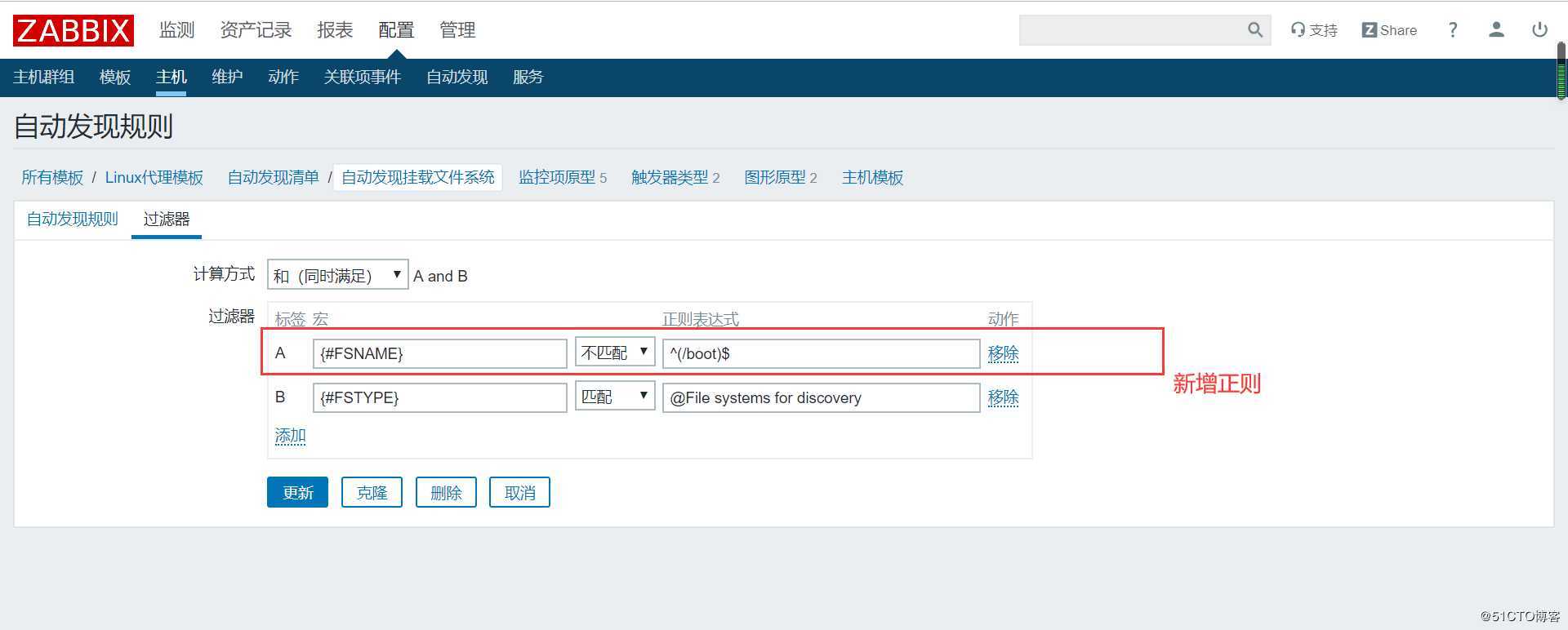Click the search magnifier icon
1568x630 pixels.
coord(1255,30)
